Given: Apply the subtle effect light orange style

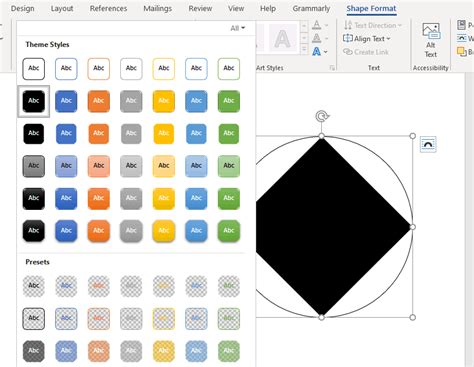Looking at the screenshot, I should pyautogui.click(x=99, y=166).
